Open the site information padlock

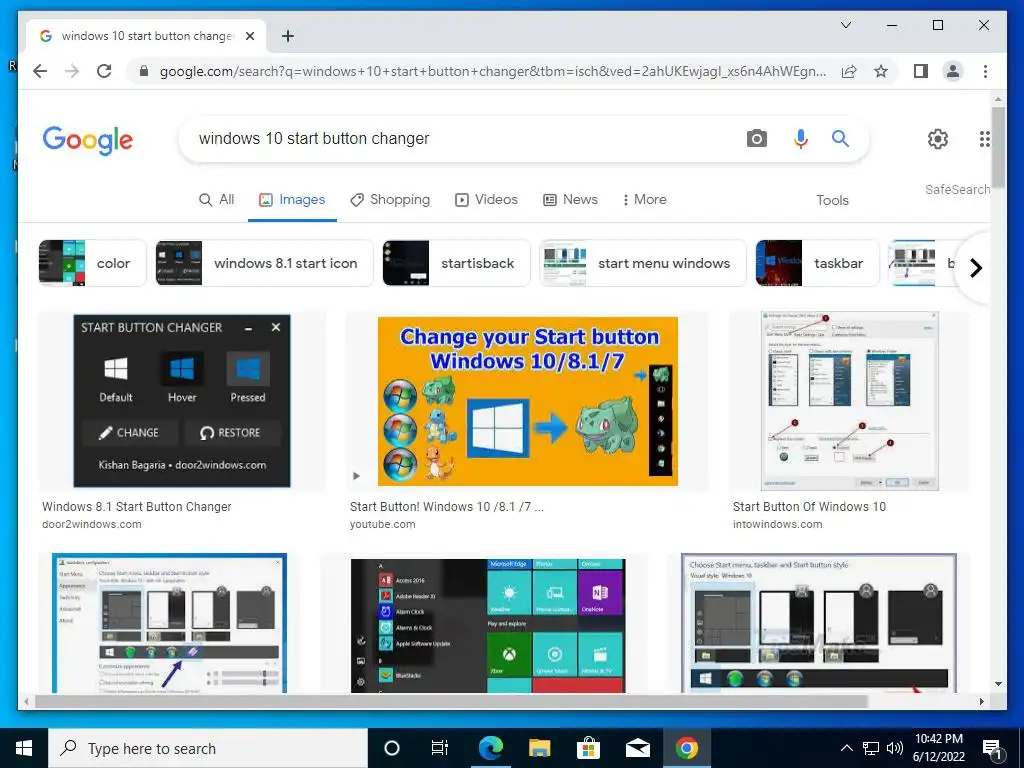point(144,71)
